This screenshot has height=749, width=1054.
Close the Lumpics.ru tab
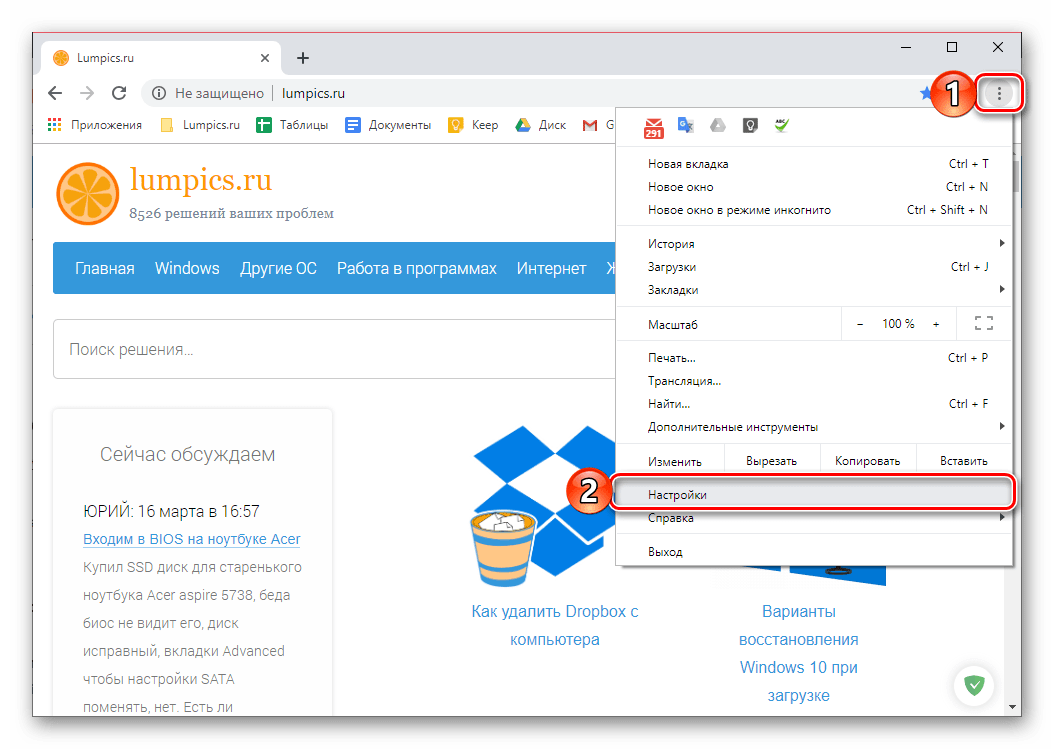[265, 58]
